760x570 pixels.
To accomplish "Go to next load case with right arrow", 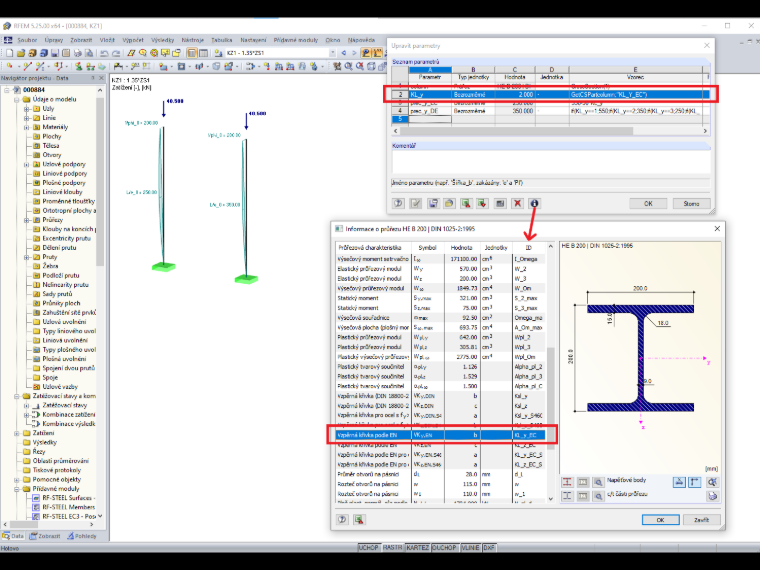I will (x=354, y=53).
